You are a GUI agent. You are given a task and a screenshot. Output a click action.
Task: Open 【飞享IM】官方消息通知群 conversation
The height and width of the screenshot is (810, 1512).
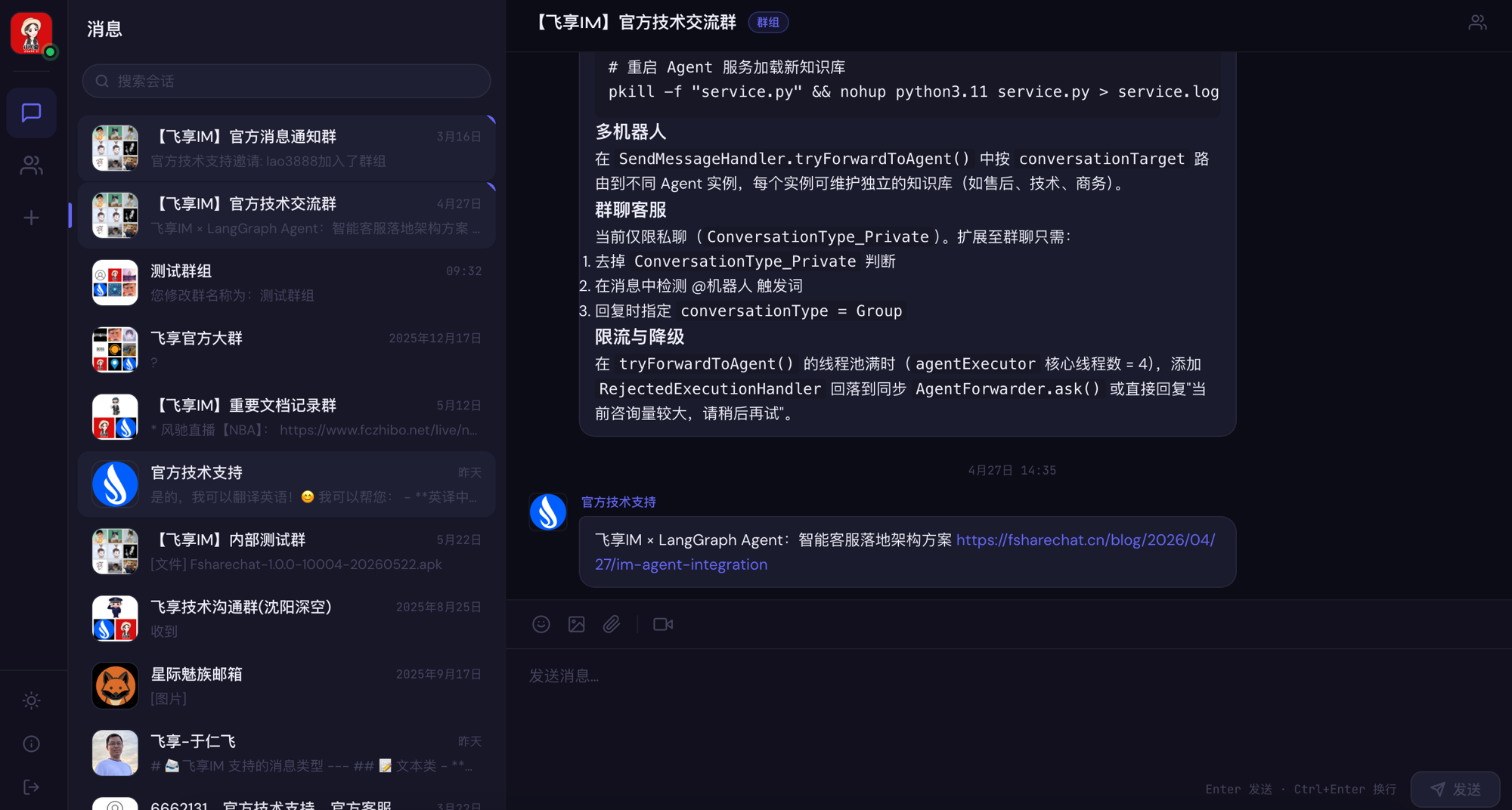(x=287, y=148)
